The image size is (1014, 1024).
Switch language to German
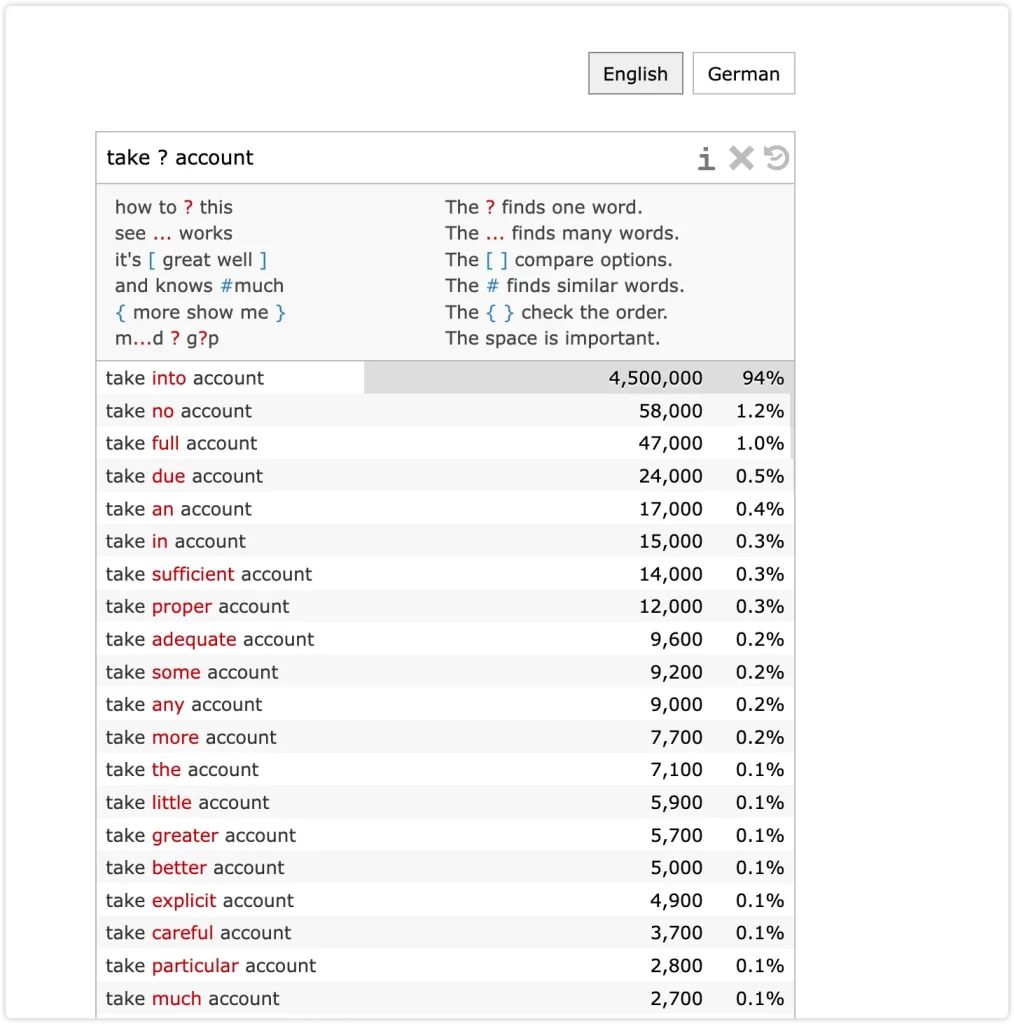pos(744,74)
